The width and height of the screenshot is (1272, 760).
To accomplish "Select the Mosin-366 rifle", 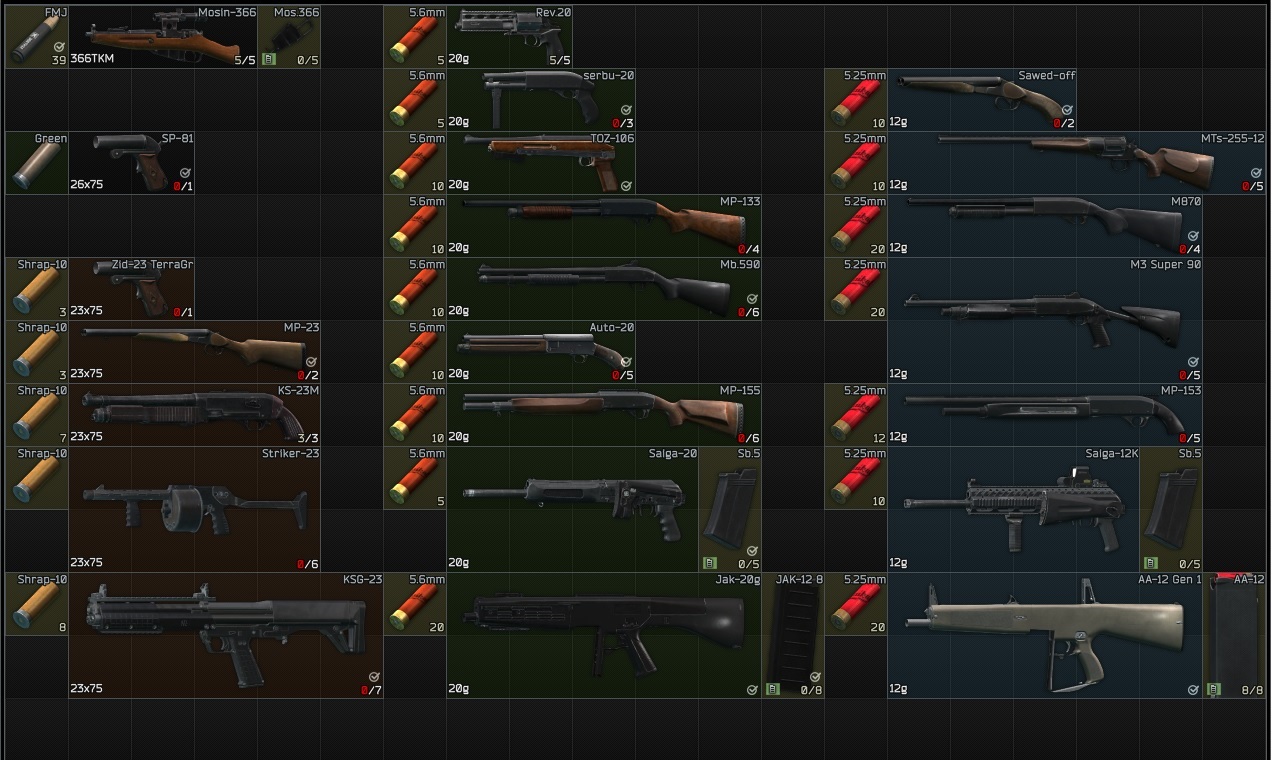I will [163, 36].
